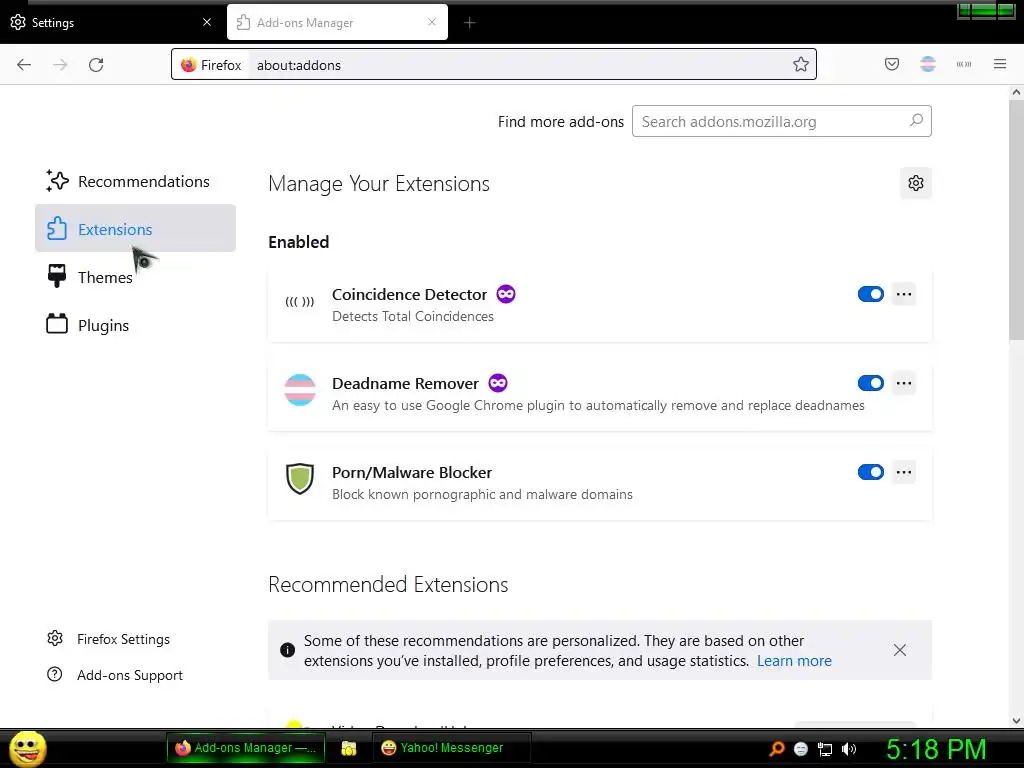Select the Extensions category in sidebar

(135, 228)
